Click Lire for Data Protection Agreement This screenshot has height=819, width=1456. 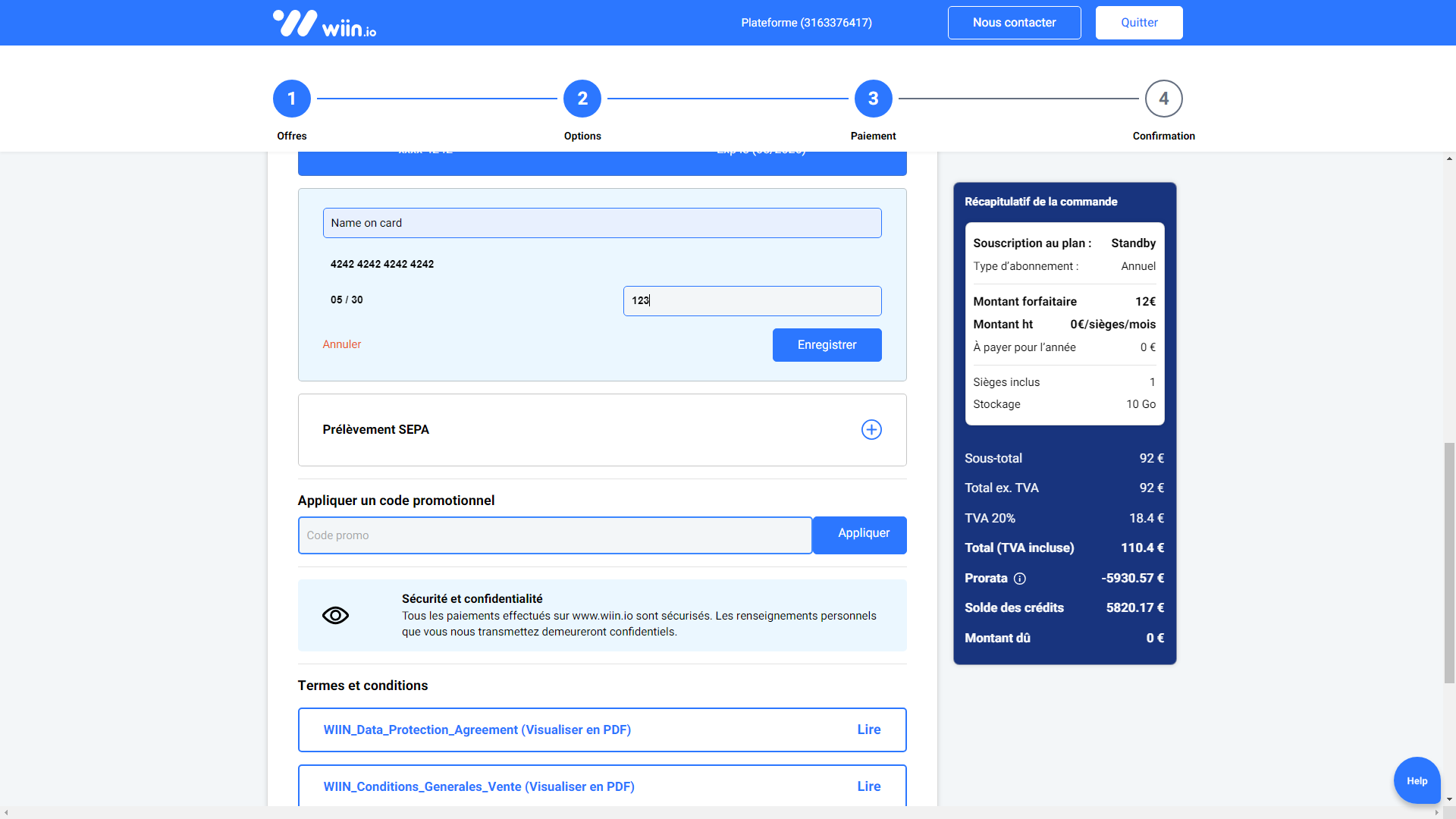pyautogui.click(x=869, y=730)
